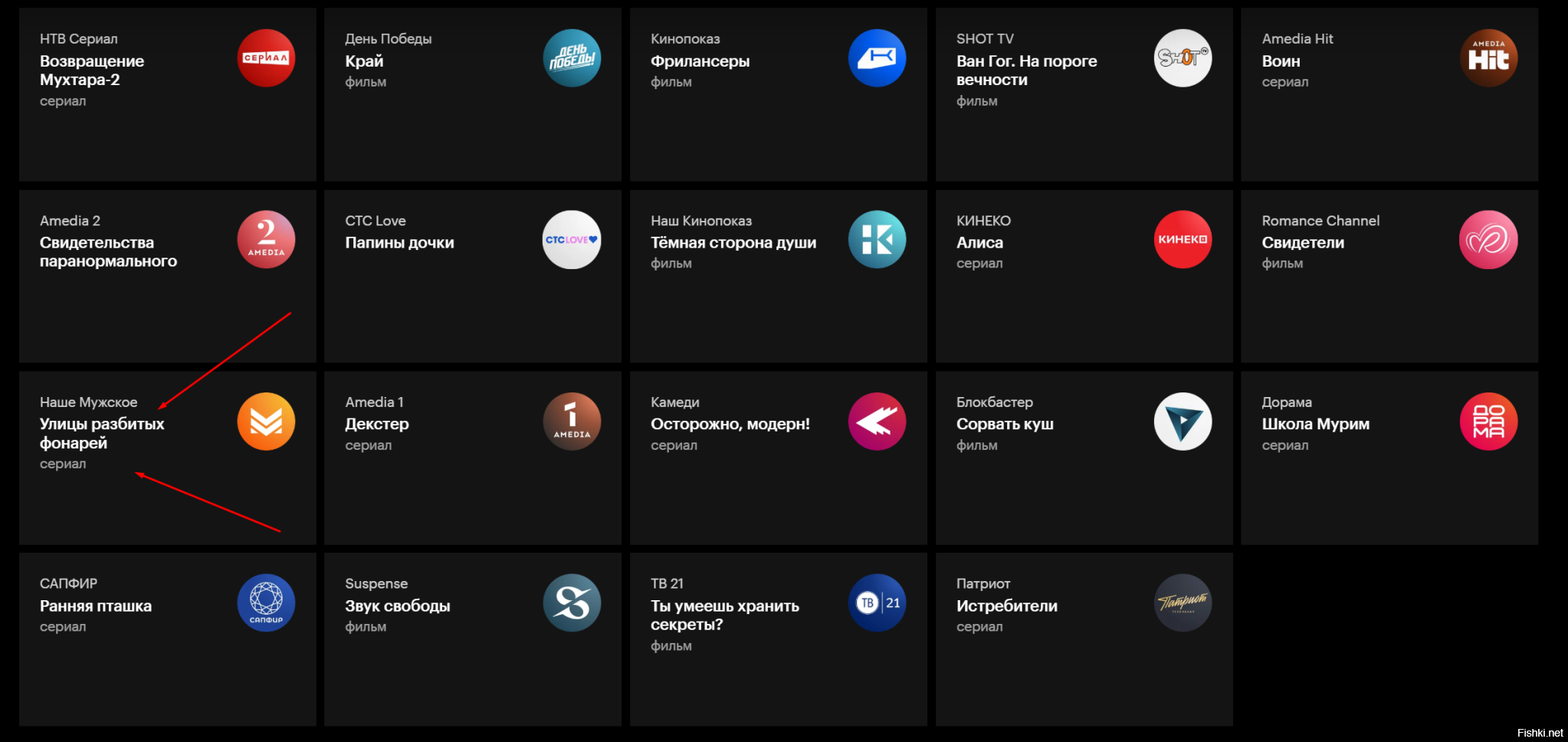Click Улицы разбитых фонарей title
Viewport: 1568px width, 742px height.
click(102, 434)
